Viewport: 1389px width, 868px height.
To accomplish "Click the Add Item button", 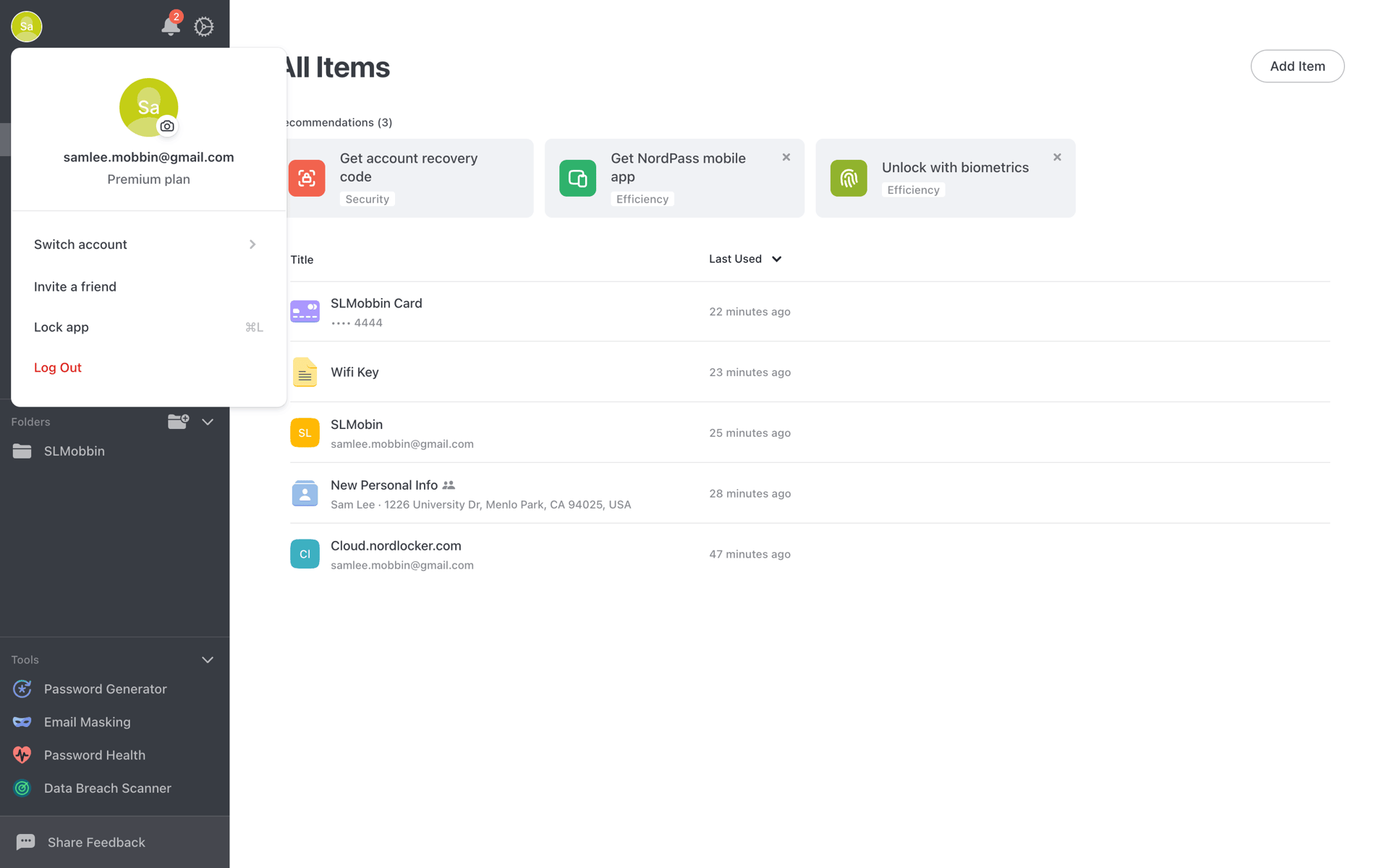I will [x=1297, y=66].
